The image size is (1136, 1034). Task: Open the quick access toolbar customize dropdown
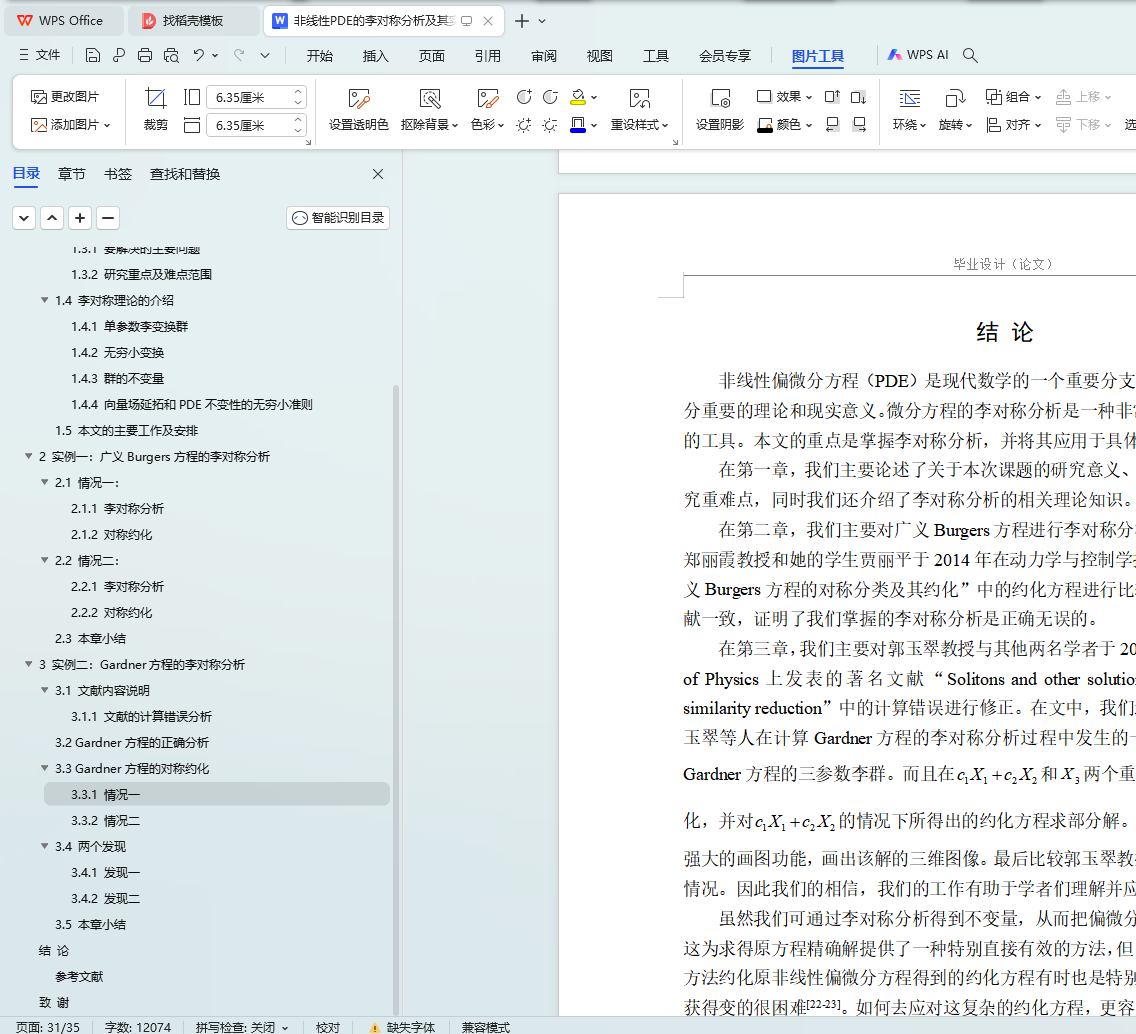coord(265,55)
